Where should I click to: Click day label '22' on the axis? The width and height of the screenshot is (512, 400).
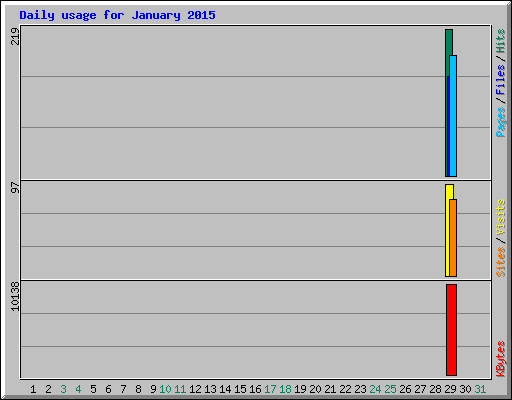pyautogui.click(x=345, y=389)
